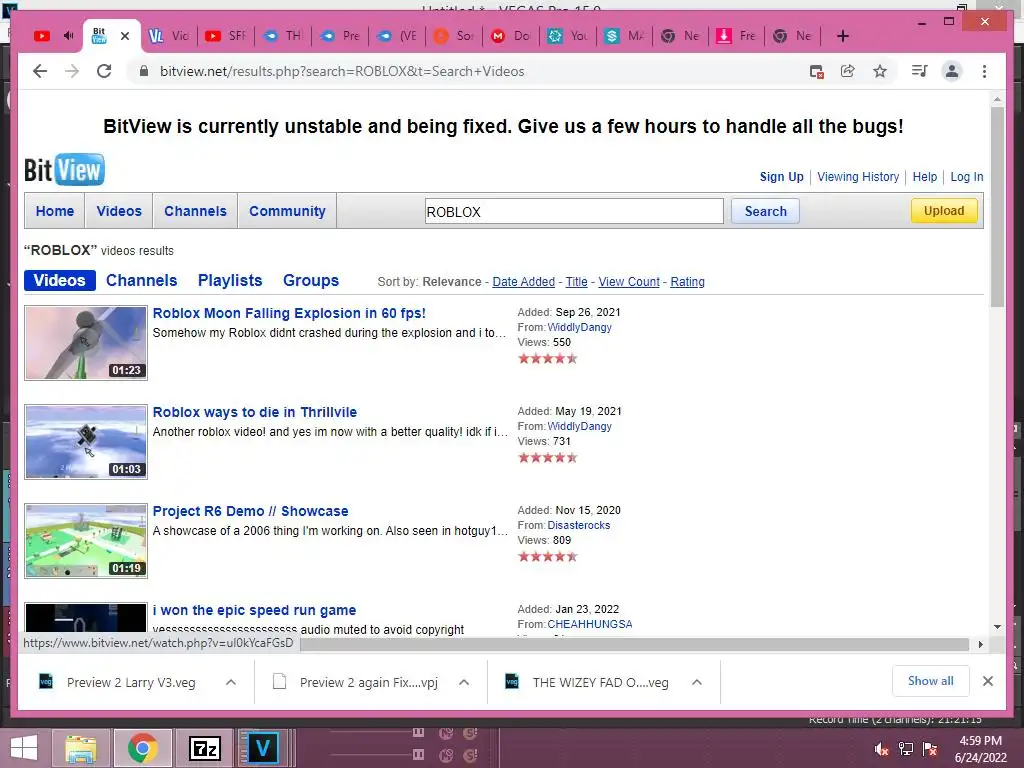Click the blocked pop-up icon in address bar

[x=816, y=72]
